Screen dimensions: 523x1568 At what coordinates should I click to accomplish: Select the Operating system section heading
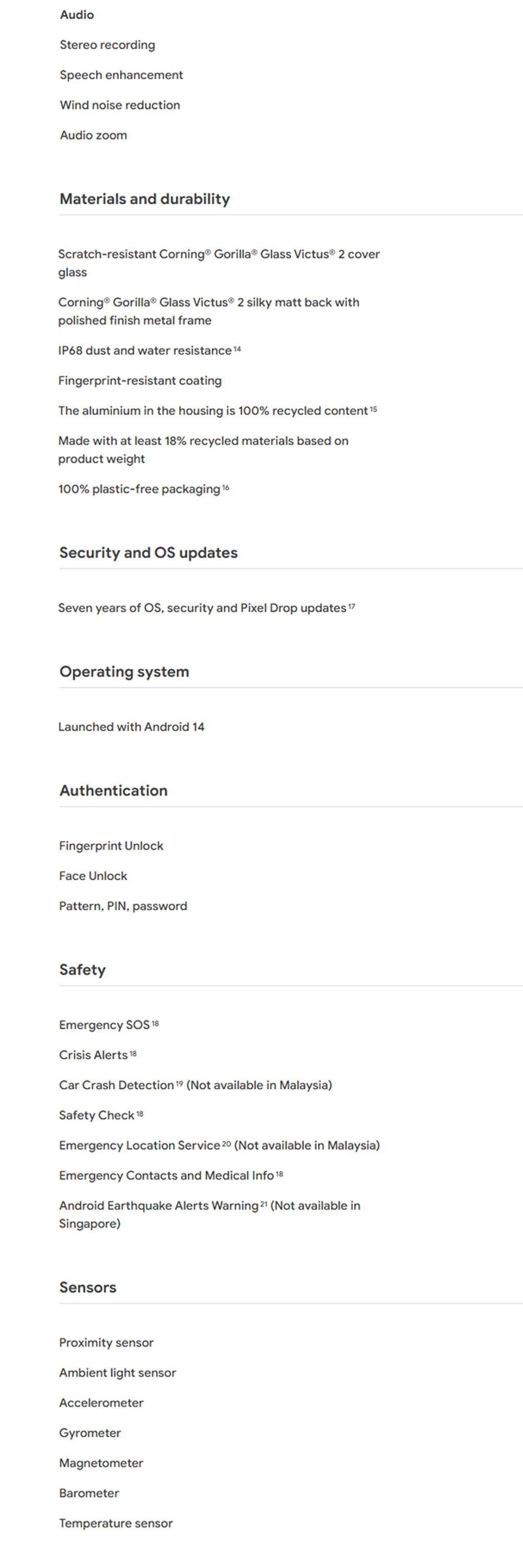124,672
